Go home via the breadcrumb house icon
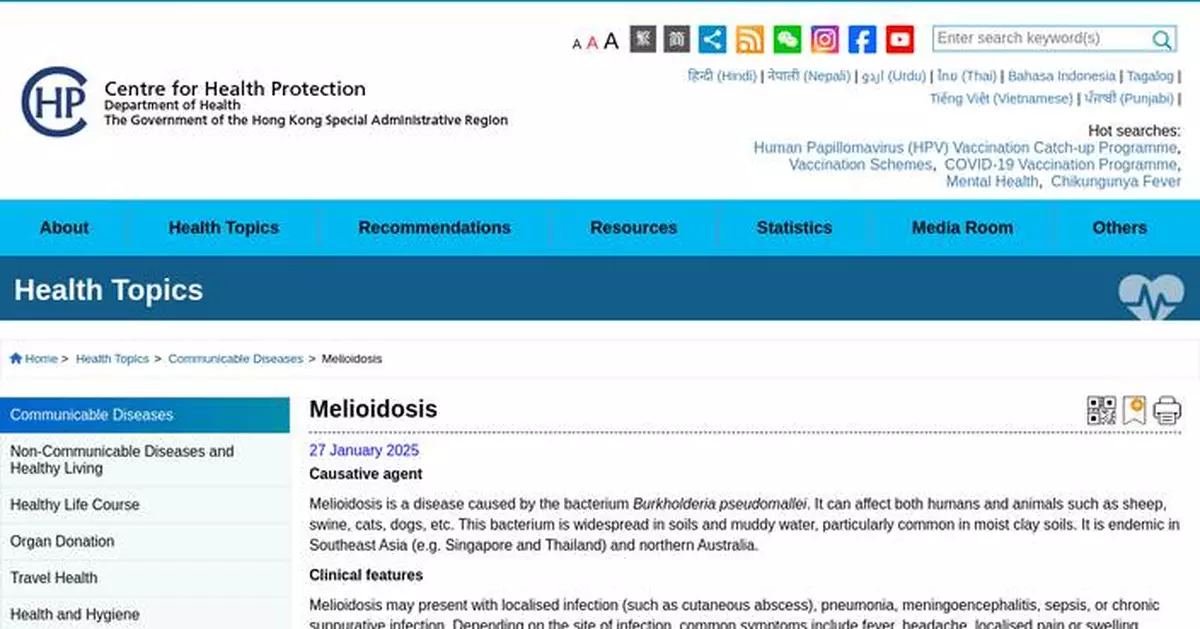The width and height of the screenshot is (1200, 629). point(17,357)
